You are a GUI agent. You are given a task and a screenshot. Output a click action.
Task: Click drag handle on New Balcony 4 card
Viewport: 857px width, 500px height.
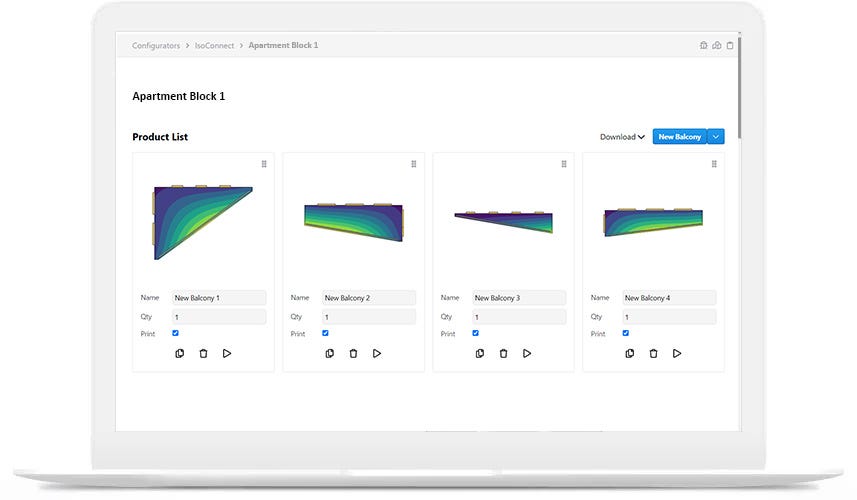(x=714, y=164)
